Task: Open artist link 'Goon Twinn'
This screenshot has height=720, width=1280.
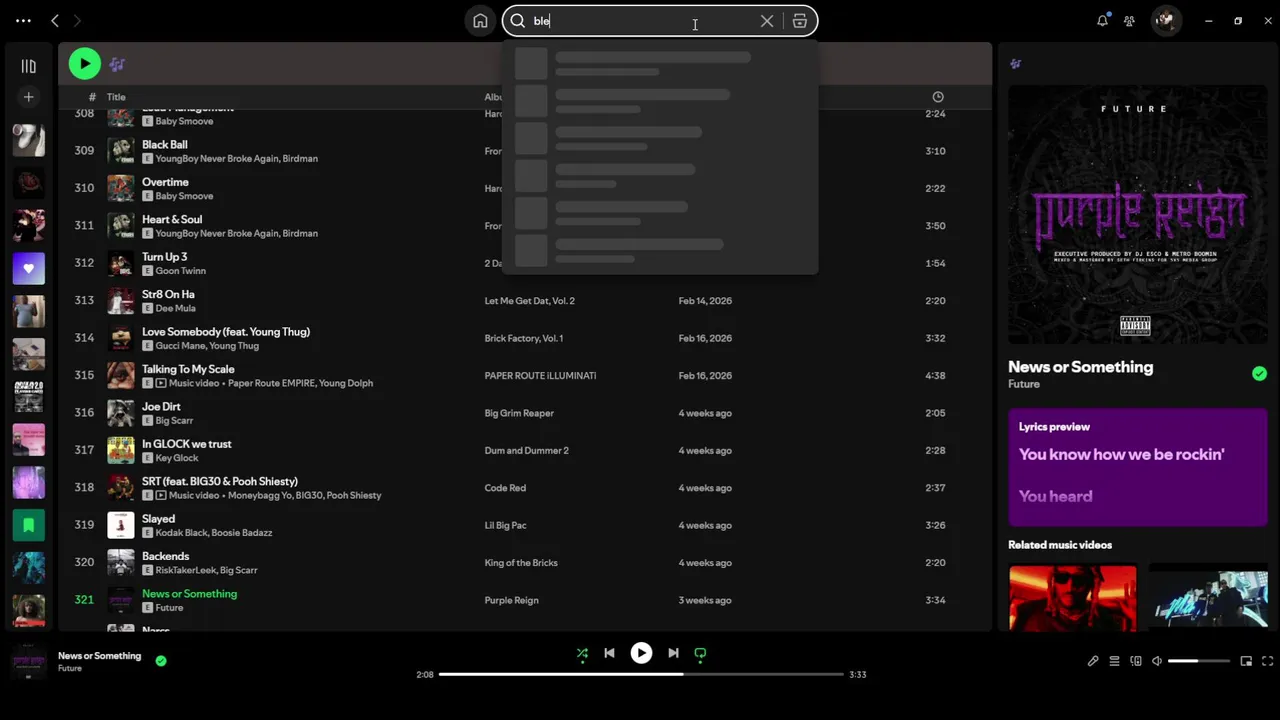Action: pos(180,271)
